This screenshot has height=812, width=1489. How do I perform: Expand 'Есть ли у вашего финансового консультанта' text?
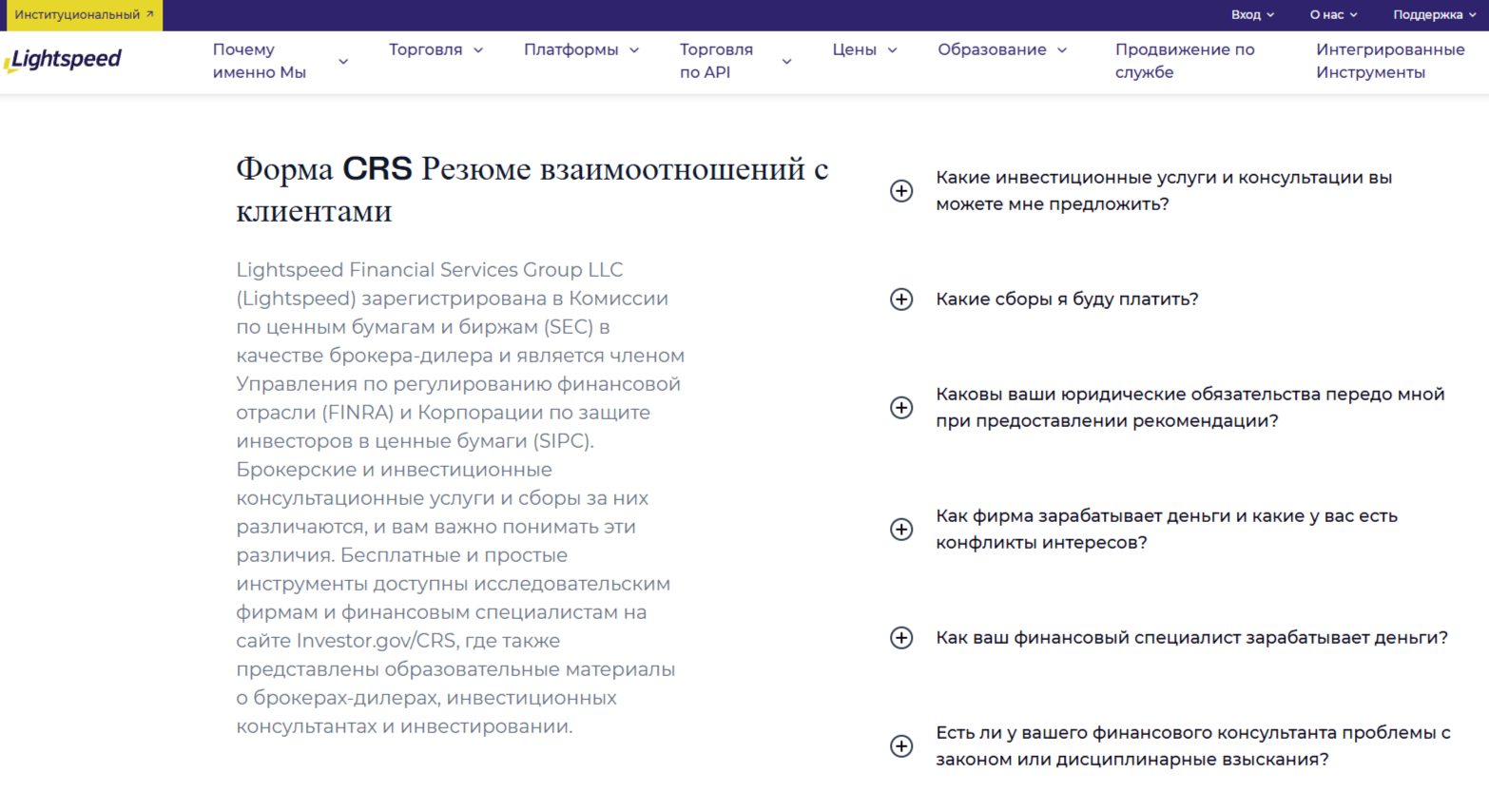(1193, 745)
